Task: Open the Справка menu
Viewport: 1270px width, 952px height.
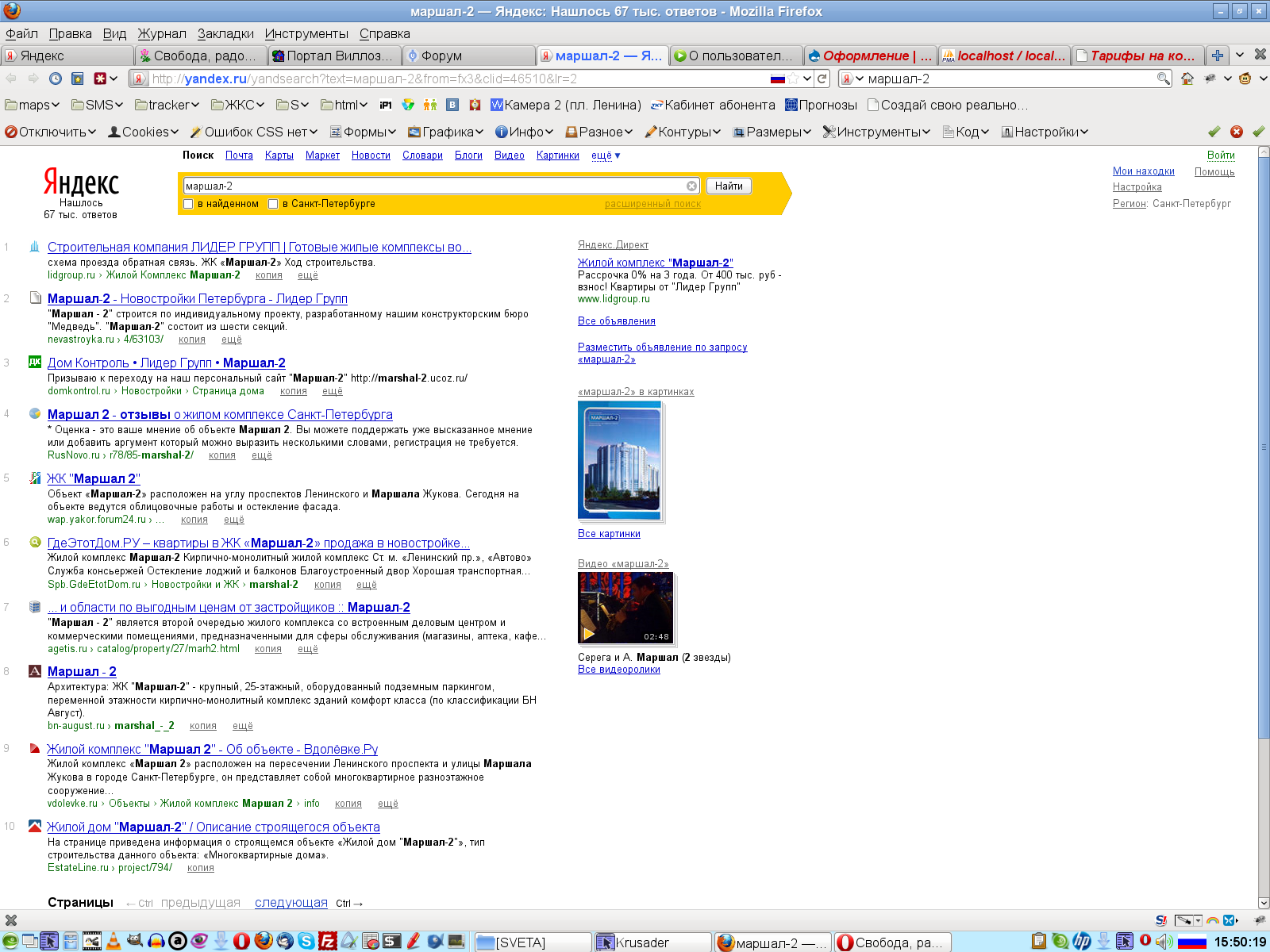Action: click(385, 33)
